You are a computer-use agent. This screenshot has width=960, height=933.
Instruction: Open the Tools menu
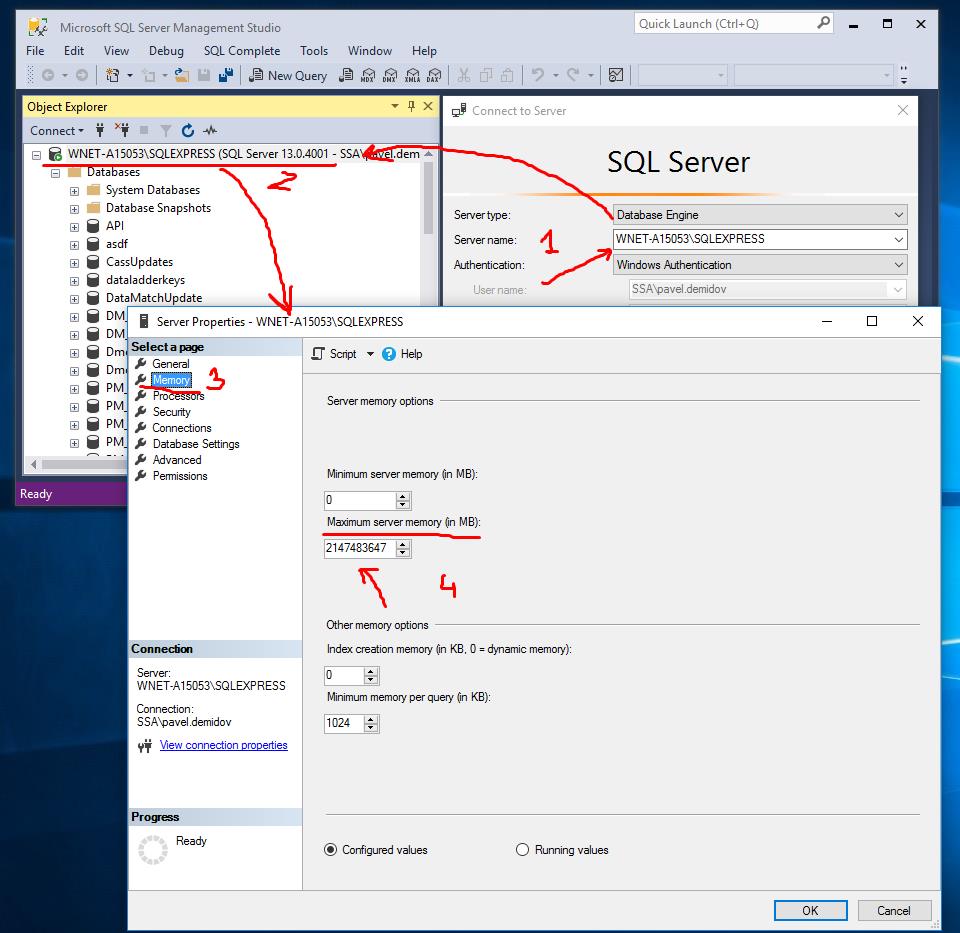tap(313, 51)
